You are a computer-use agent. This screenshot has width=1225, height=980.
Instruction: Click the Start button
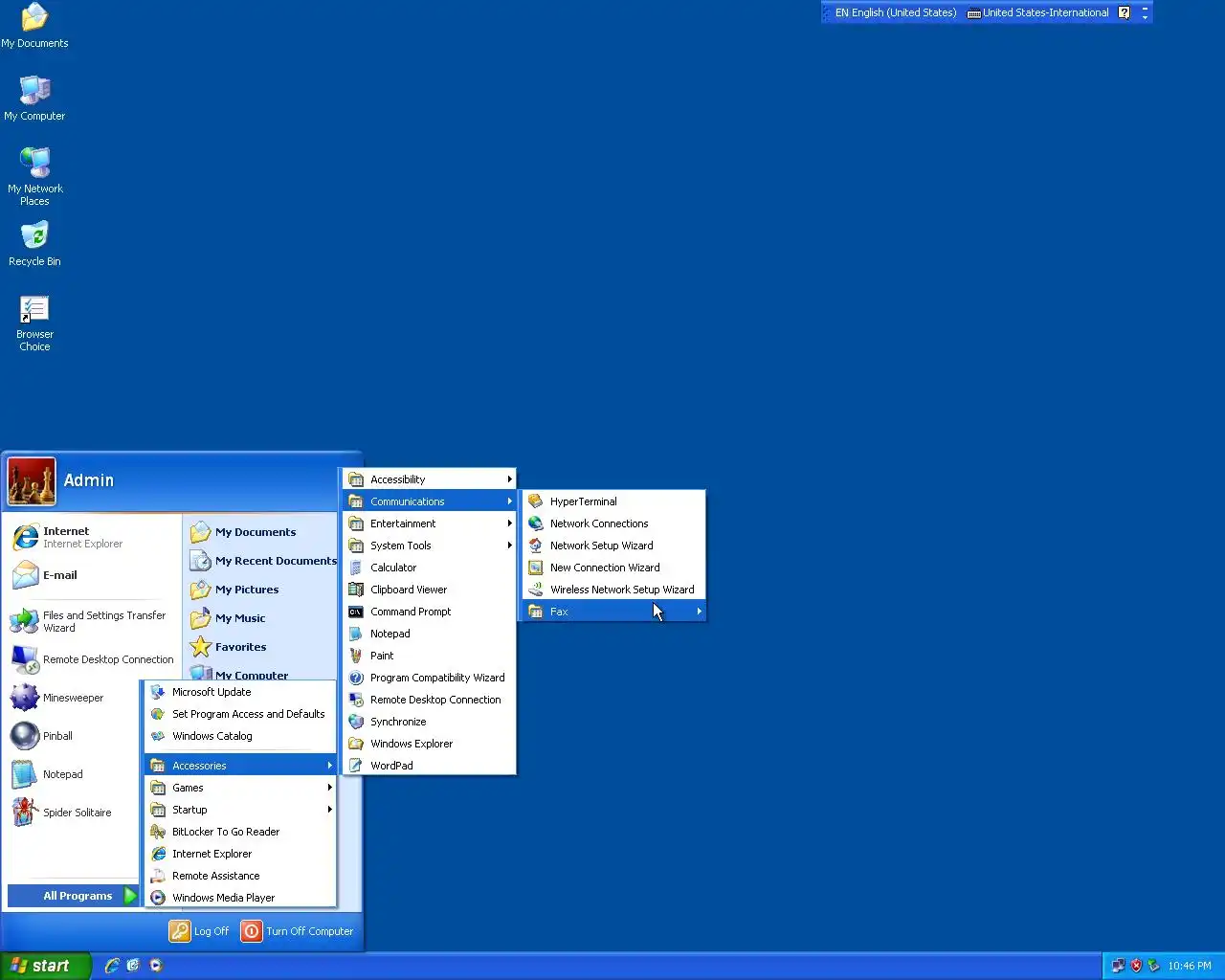[x=45, y=966]
